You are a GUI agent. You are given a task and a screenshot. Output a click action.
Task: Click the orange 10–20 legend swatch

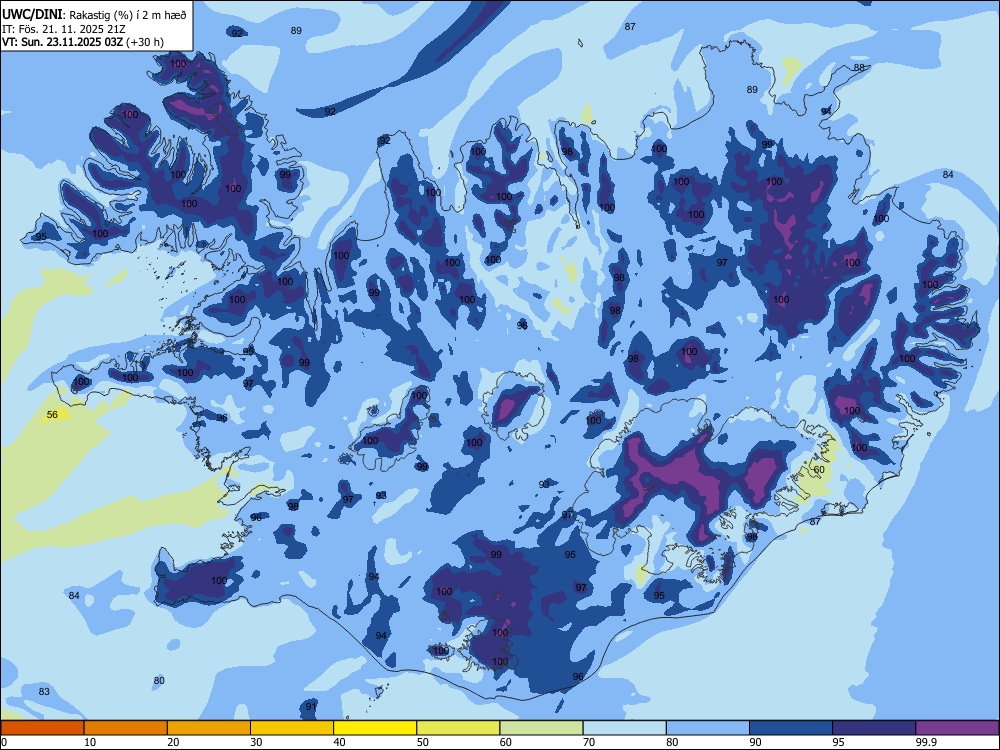126,728
